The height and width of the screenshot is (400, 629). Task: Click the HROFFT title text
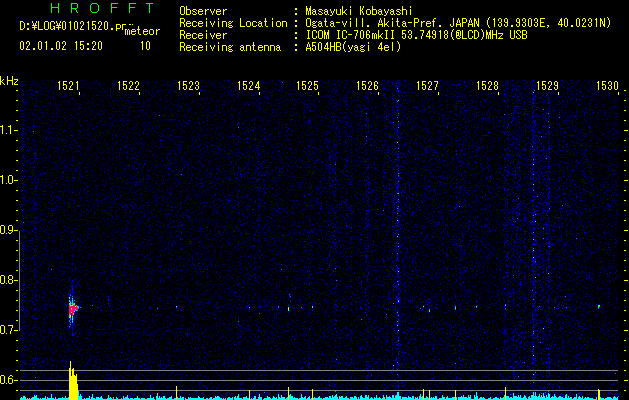[102, 8]
